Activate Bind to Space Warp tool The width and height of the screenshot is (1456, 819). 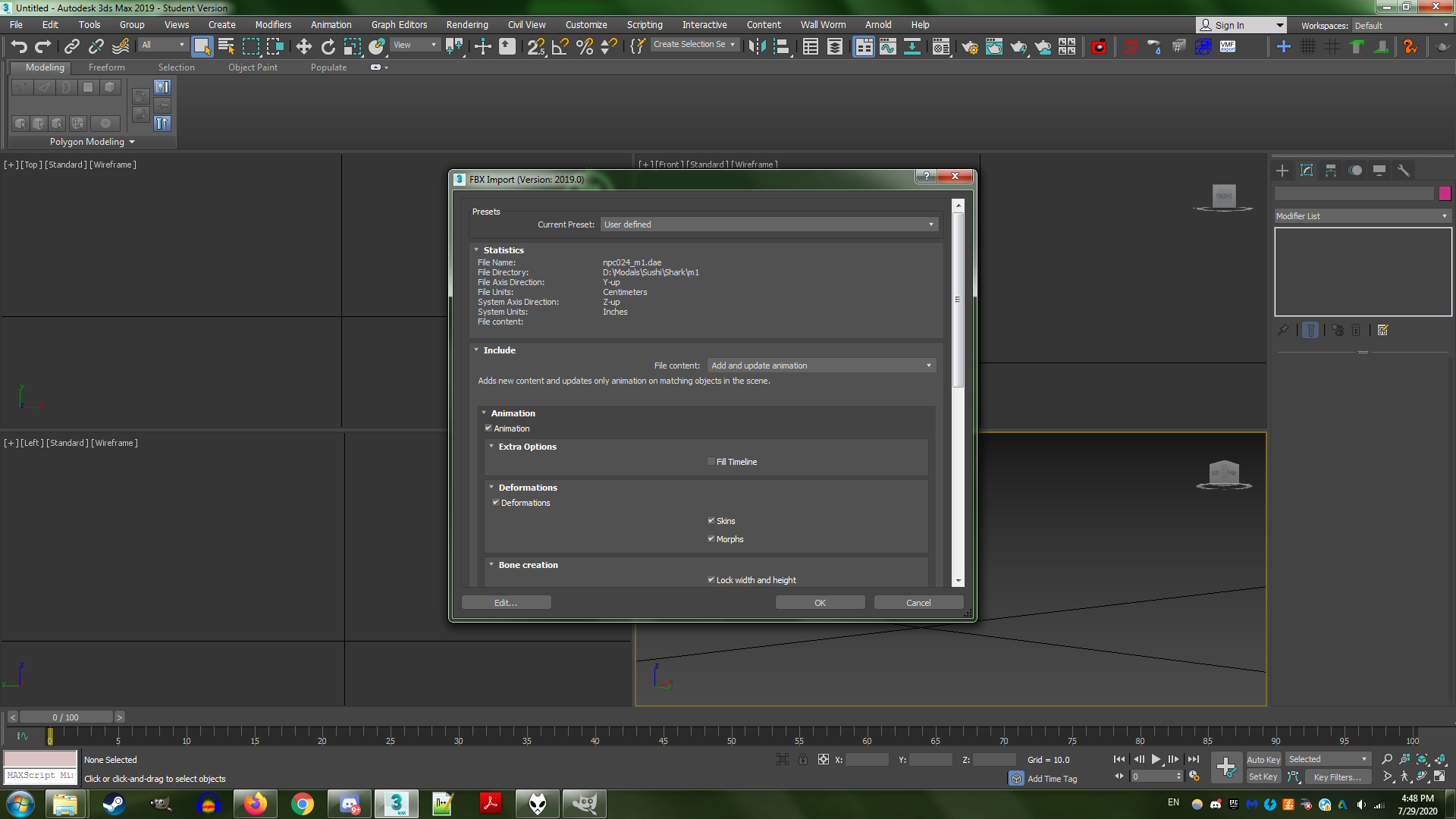tap(121, 47)
